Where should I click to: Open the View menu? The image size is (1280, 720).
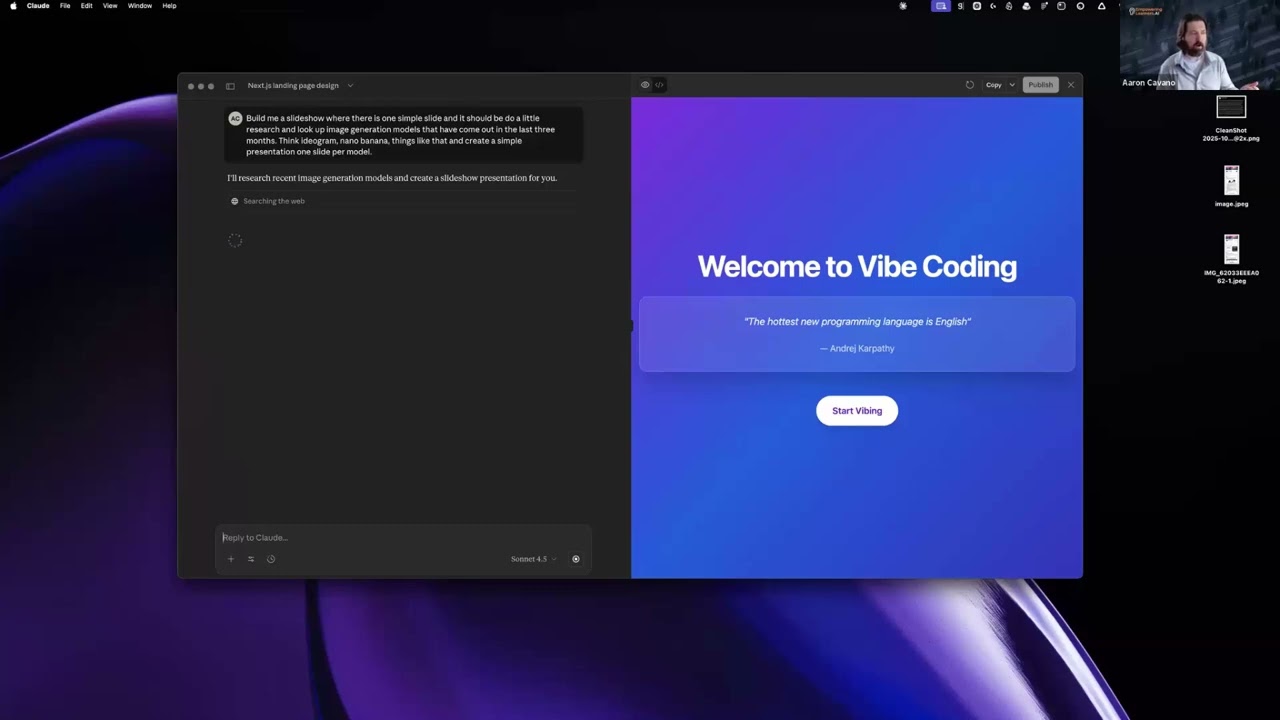coord(110,6)
